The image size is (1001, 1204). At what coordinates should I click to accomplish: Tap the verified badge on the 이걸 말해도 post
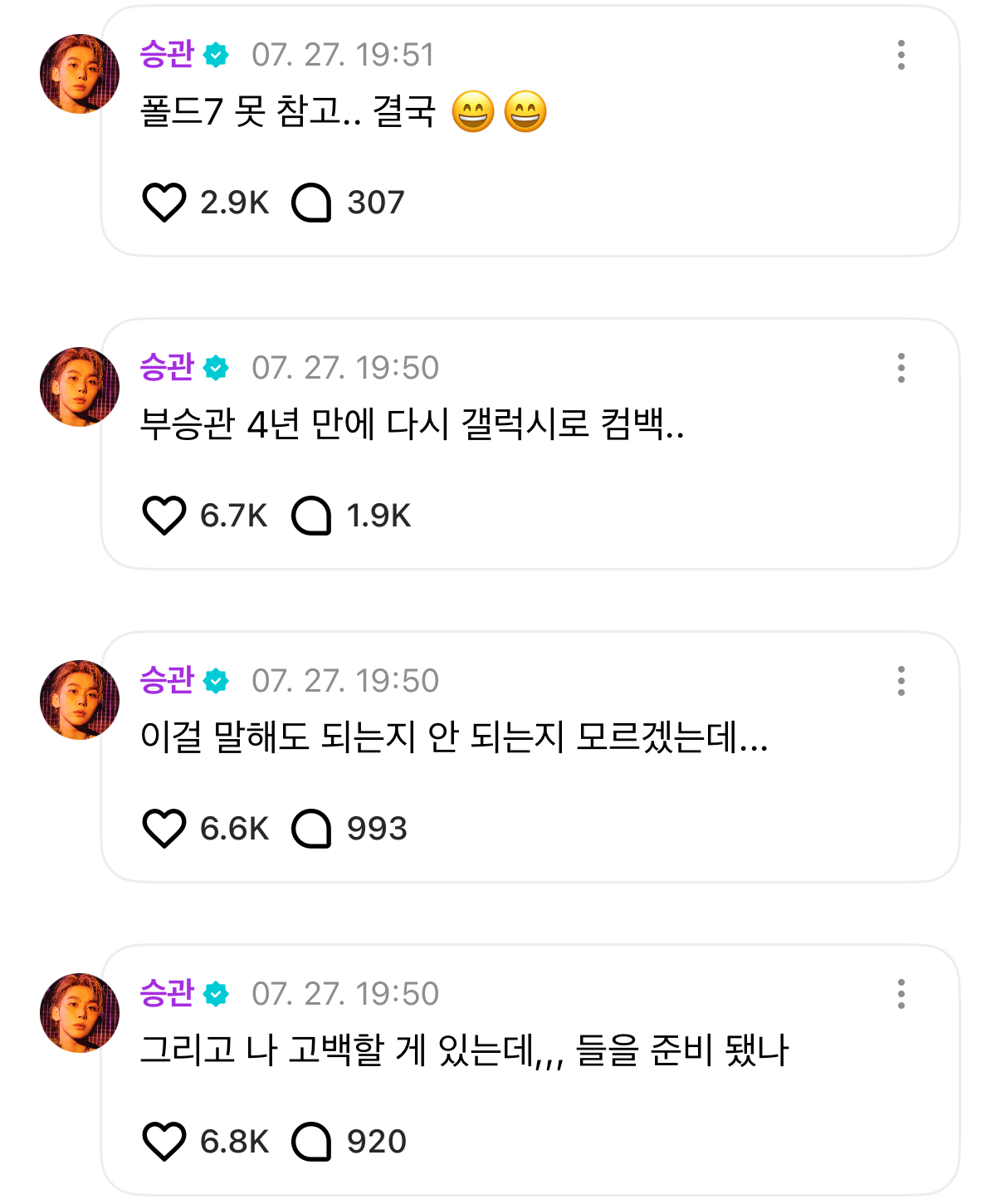click(217, 681)
